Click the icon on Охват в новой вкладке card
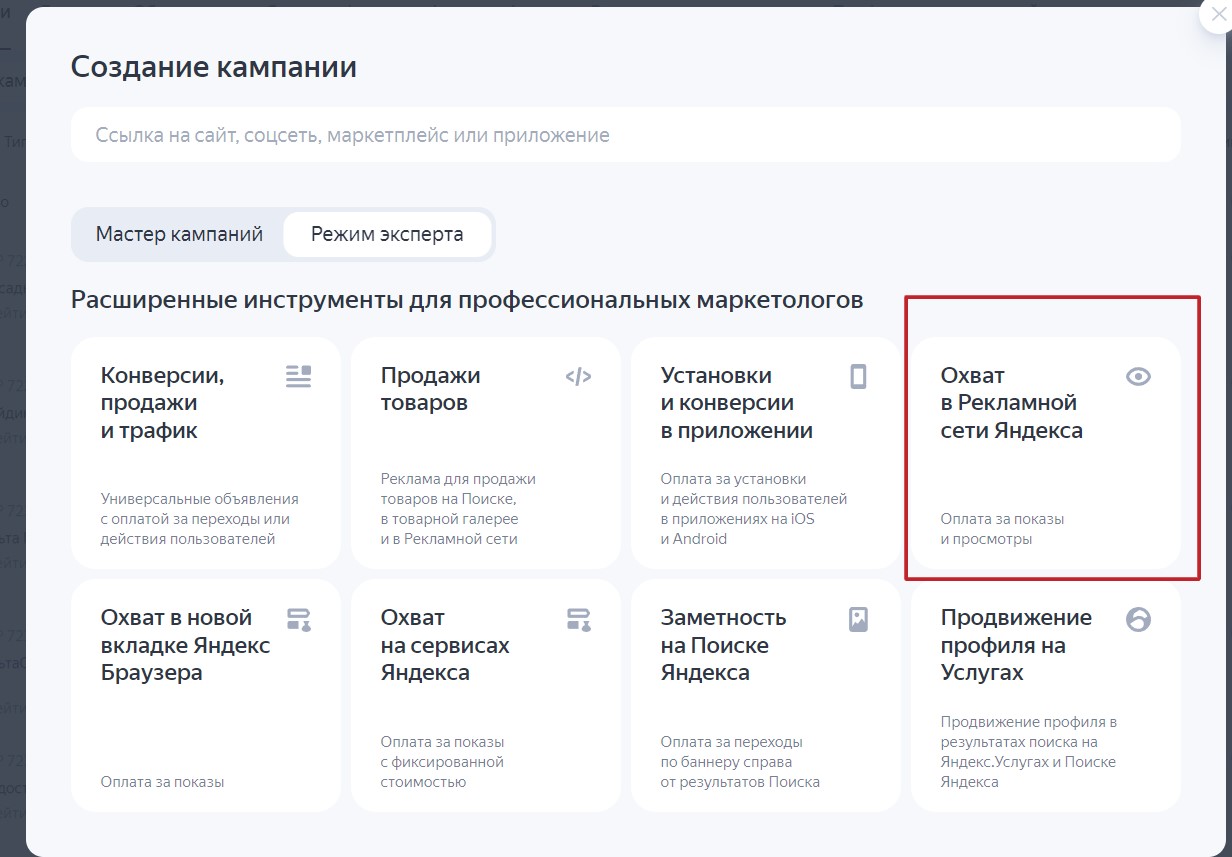The width and height of the screenshot is (1232, 857). 298,619
